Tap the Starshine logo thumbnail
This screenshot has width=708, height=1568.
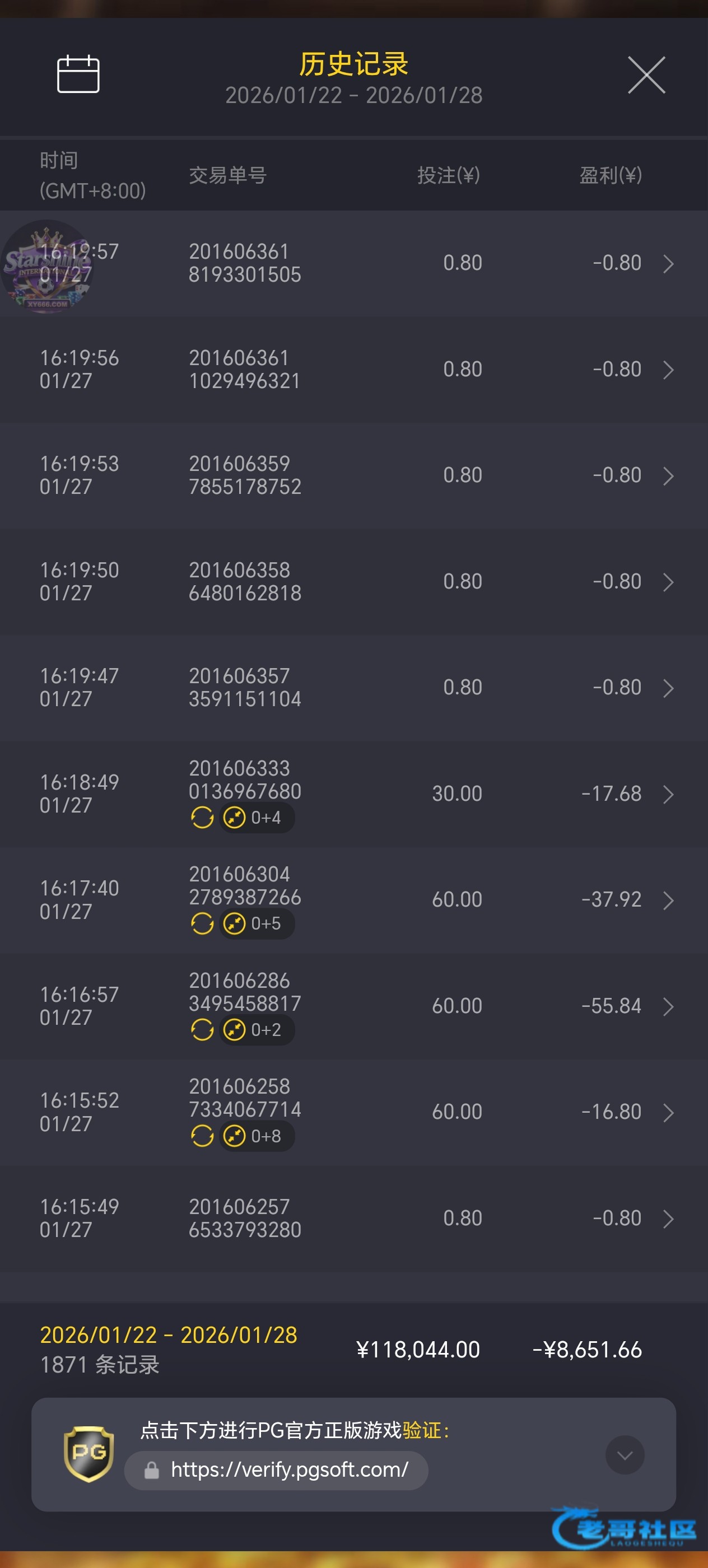click(x=47, y=267)
